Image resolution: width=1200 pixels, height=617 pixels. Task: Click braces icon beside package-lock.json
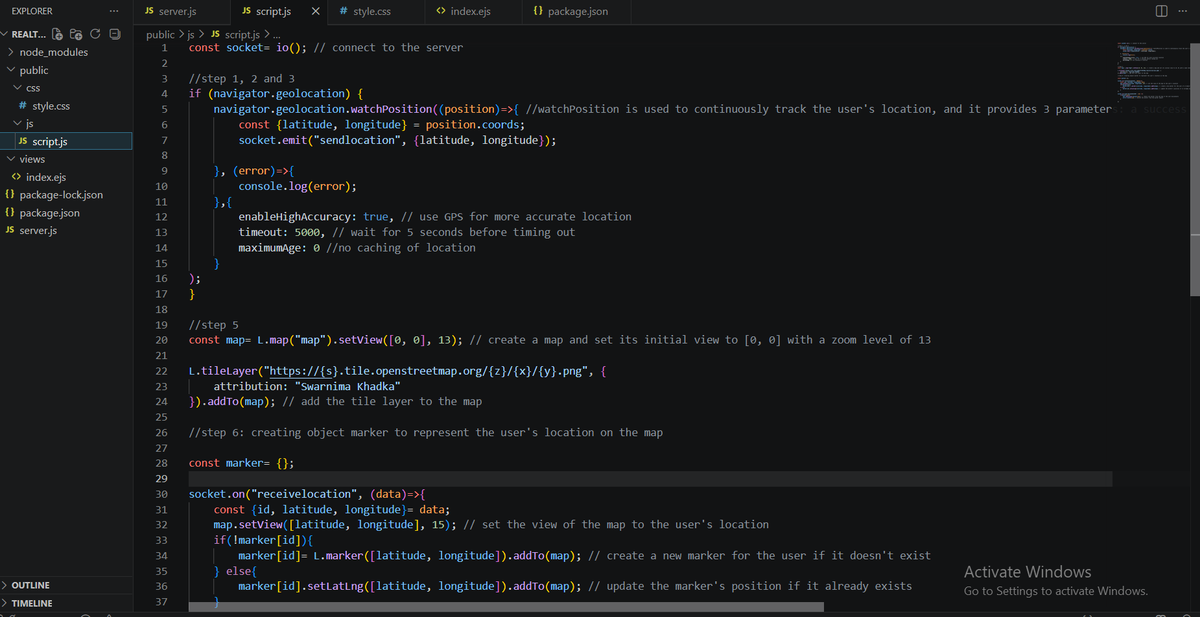(10, 195)
